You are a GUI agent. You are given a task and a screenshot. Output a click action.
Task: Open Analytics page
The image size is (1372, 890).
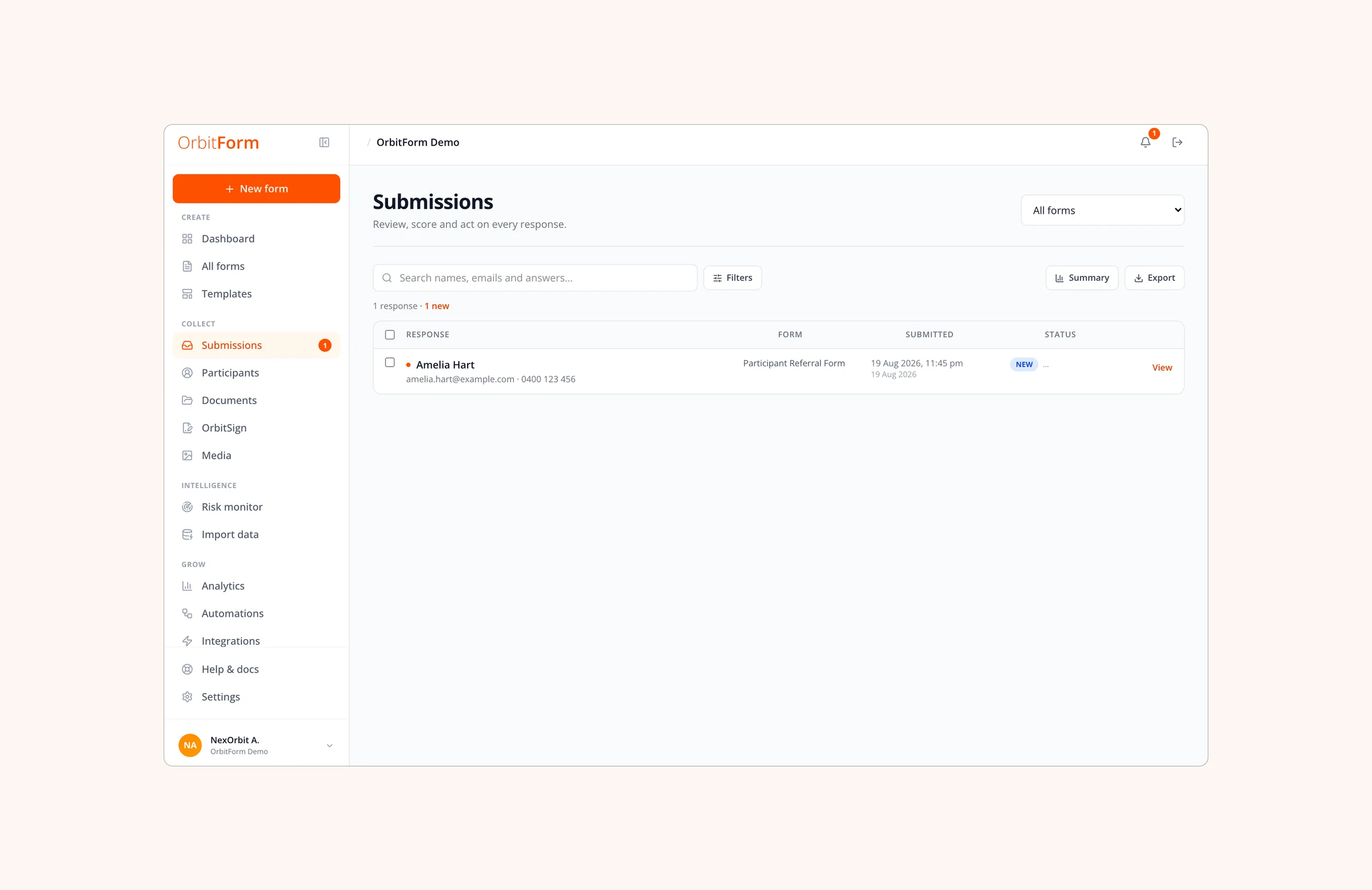[257, 586]
